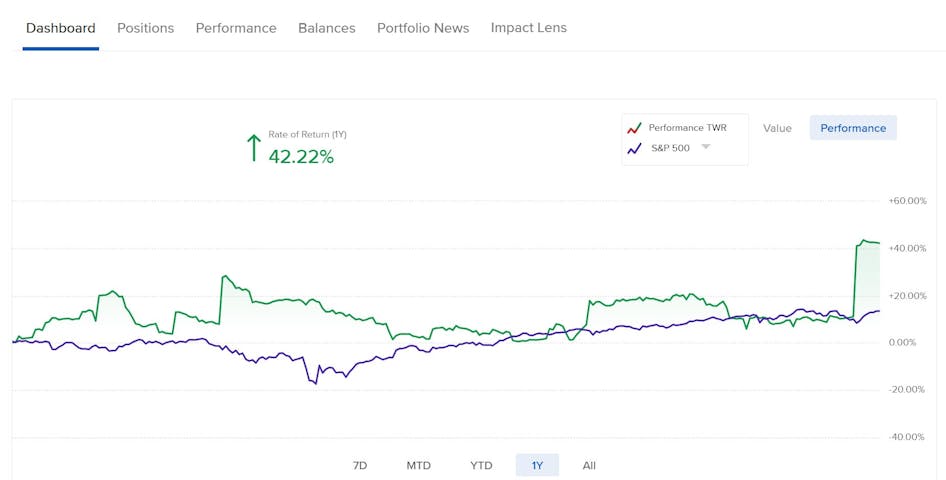
Task: Click the green up arrow icon
Action: click(x=253, y=148)
